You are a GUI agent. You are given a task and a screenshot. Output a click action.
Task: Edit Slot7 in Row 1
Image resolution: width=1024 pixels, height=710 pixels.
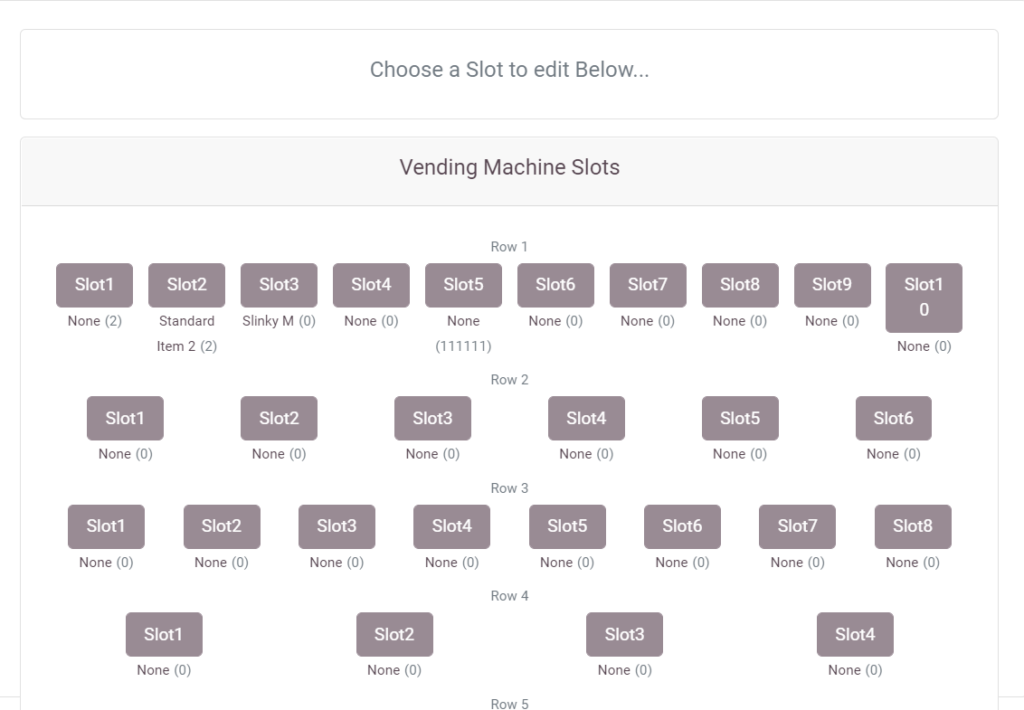click(647, 284)
